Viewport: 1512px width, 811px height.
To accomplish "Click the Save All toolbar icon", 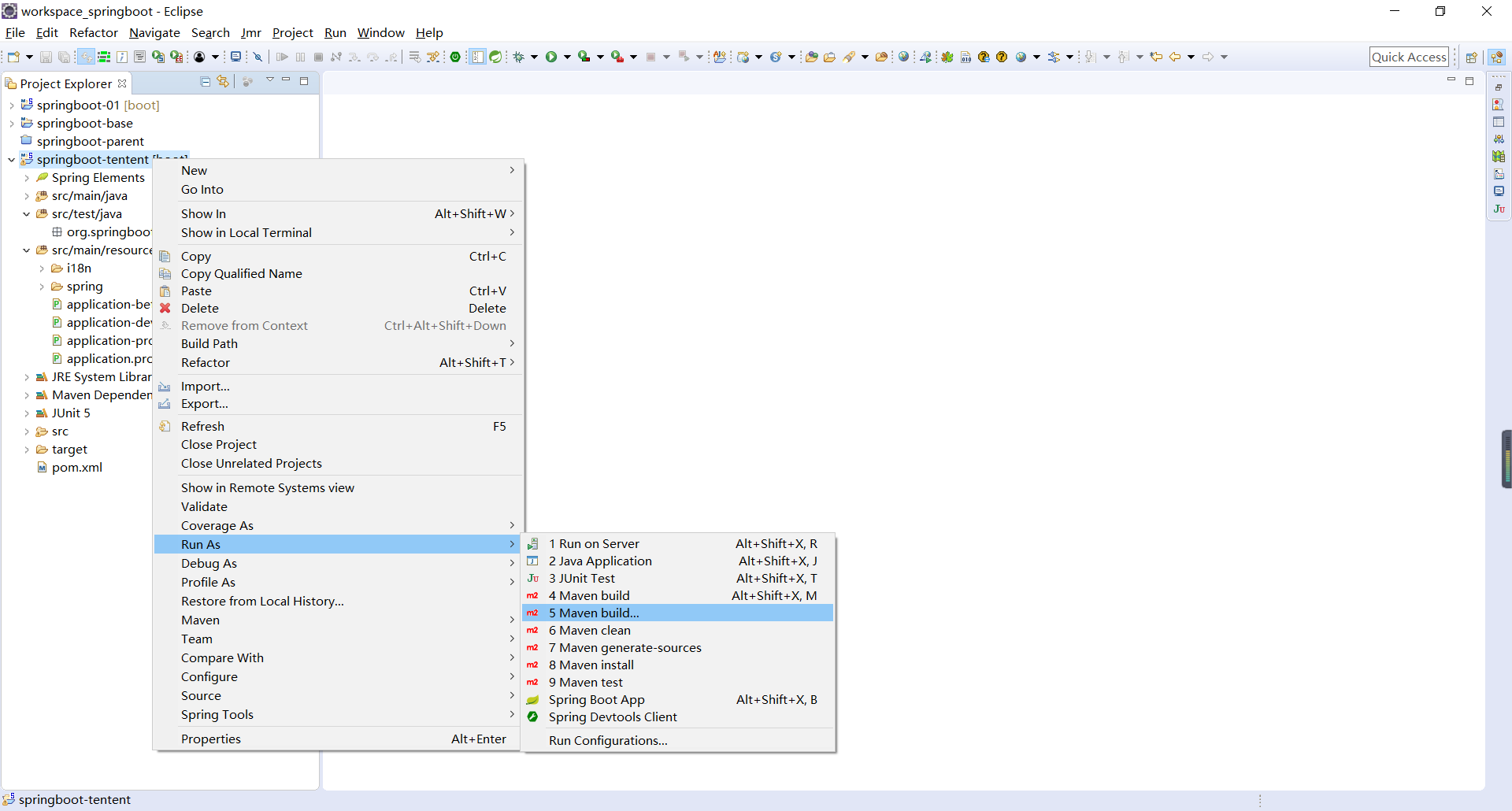I will click(64, 57).
